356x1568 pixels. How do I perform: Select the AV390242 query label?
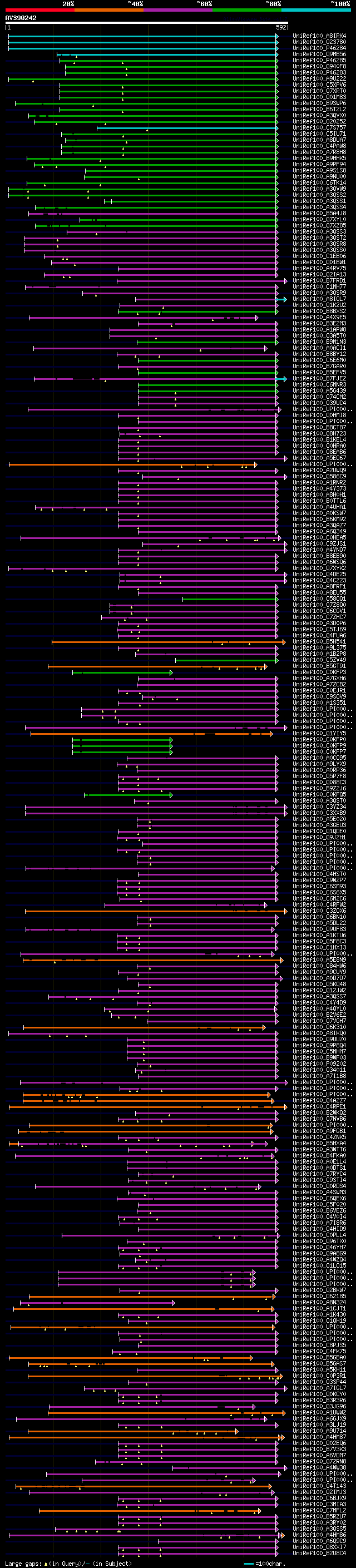pyautogui.click(x=21, y=18)
